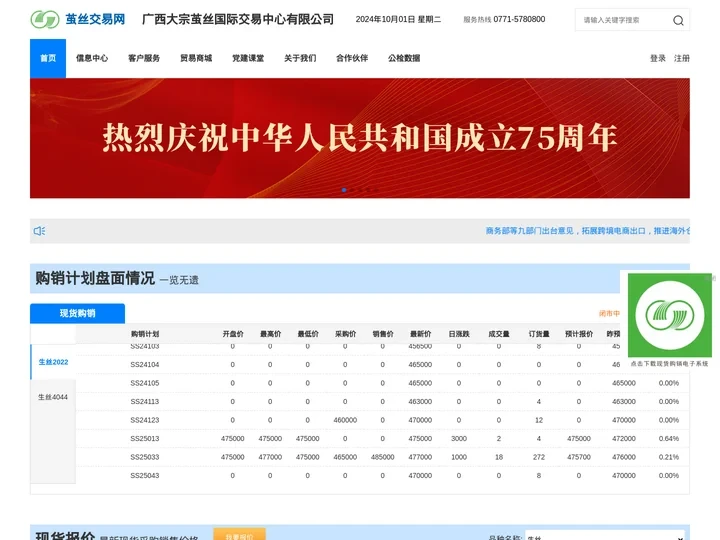
Task: Click the SS25043 plan row
Action: (x=382, y=476)
